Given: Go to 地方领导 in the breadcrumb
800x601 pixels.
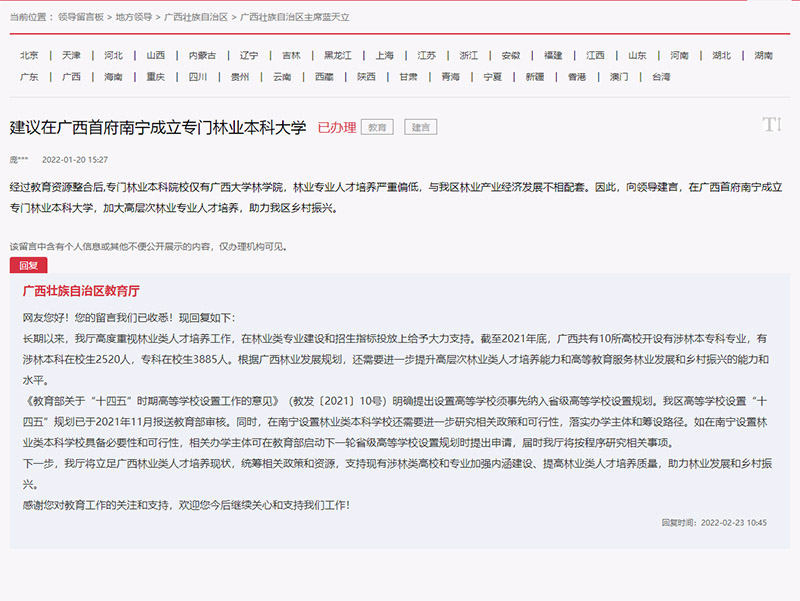Looking at the screenshot, I should (135, 18).
